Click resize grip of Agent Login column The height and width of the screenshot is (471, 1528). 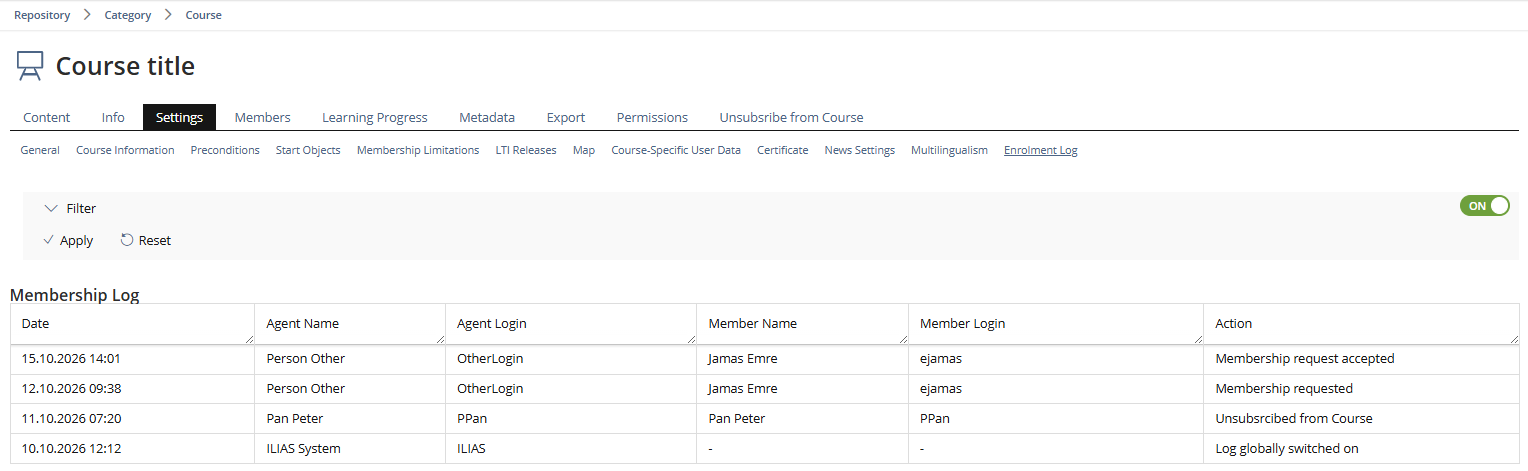(x=691, y=339)
